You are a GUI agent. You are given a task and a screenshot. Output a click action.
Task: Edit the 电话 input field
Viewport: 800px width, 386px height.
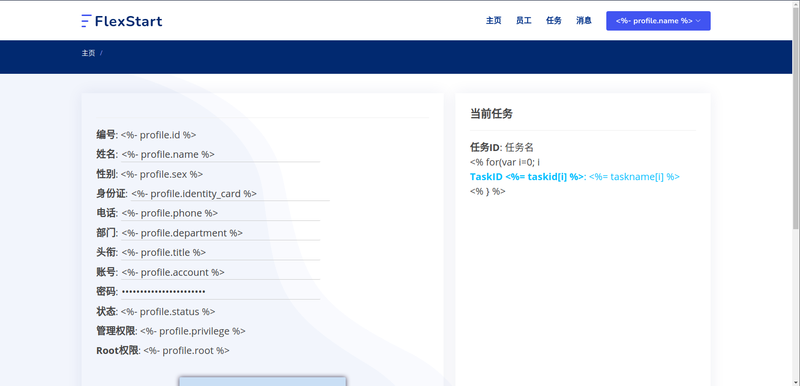coord(220,213)
